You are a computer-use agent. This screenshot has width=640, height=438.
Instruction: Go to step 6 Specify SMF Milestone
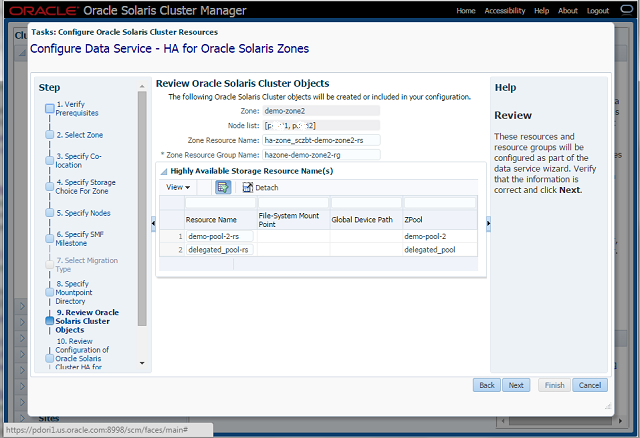pyautogui.click(x=80, y=238)
